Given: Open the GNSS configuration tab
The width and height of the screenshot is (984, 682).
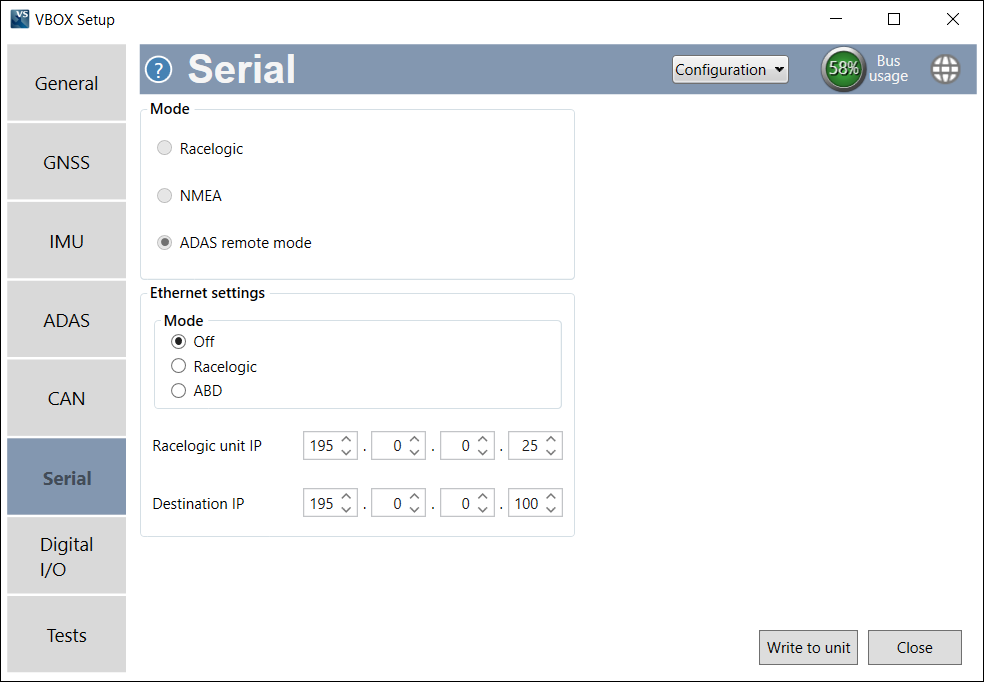Looking at the screenshot, I should [66, 161].
